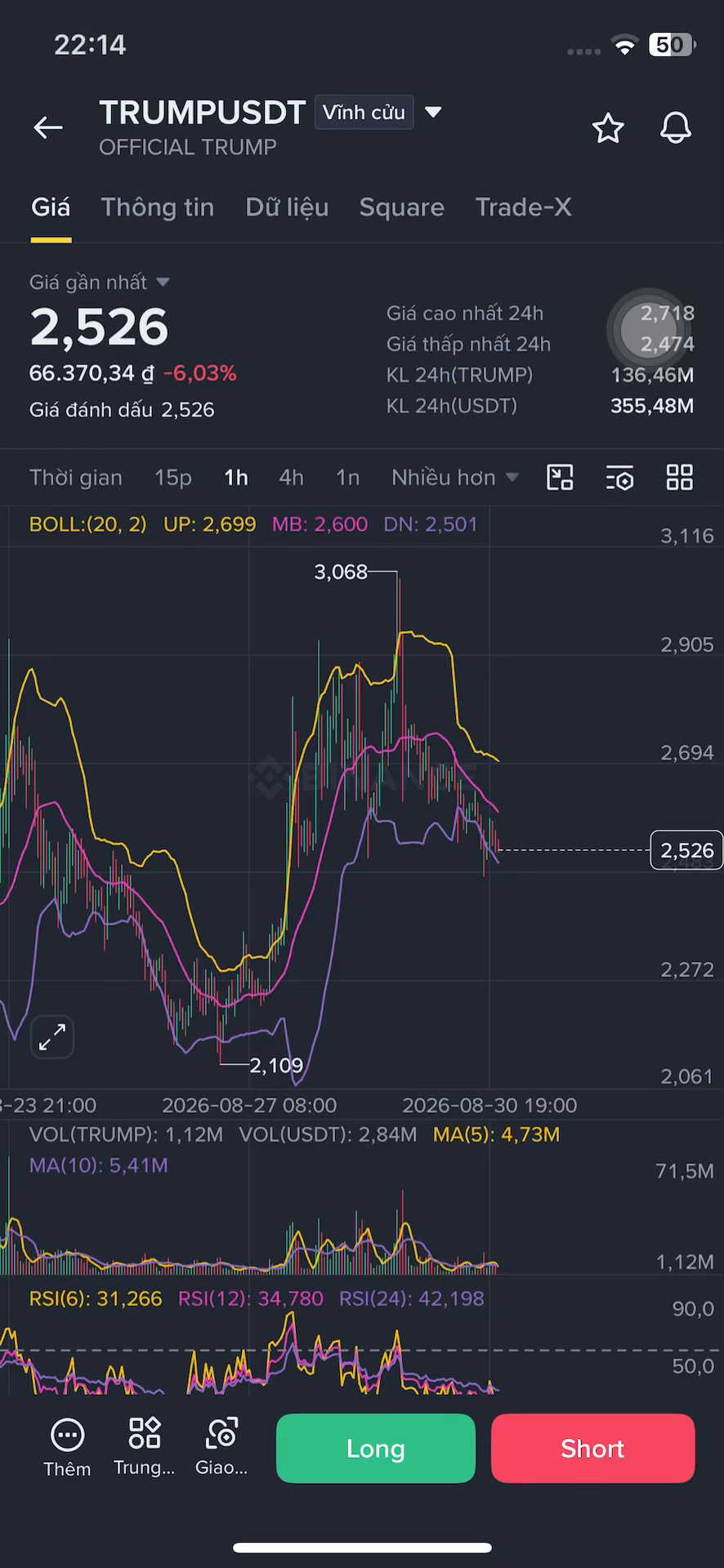
Task: Select the 15p timeframe
Action: click(173, 478)
